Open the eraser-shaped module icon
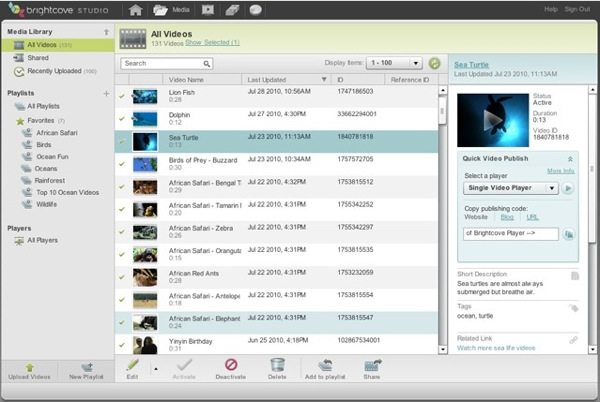The width and height of the screenshot is (600, 402). [232, 10]
